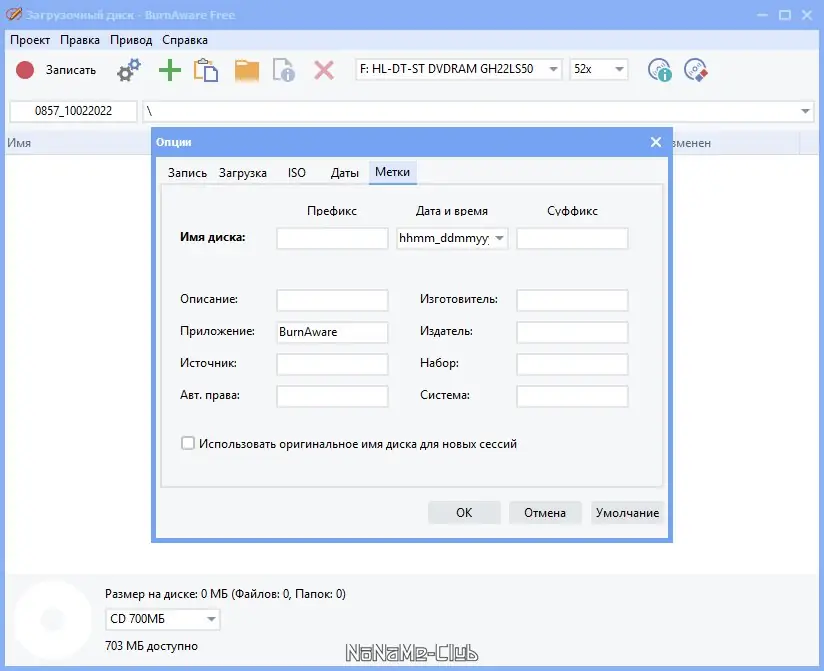The image size is (824, 671).
Task: Click the Умолчание button
Action: pyautogui.click(x=627, y=512)
